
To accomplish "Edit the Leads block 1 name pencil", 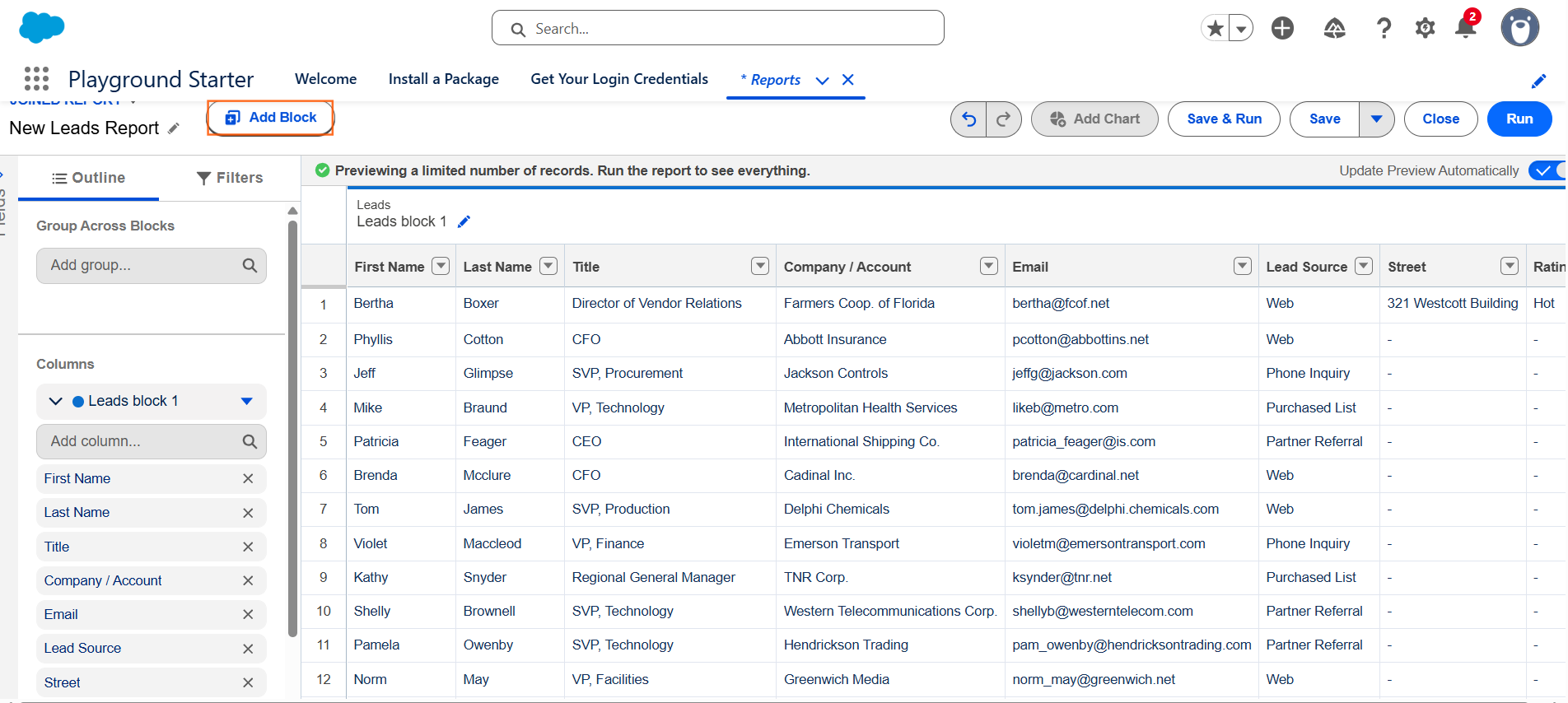I will pos(464,221).
